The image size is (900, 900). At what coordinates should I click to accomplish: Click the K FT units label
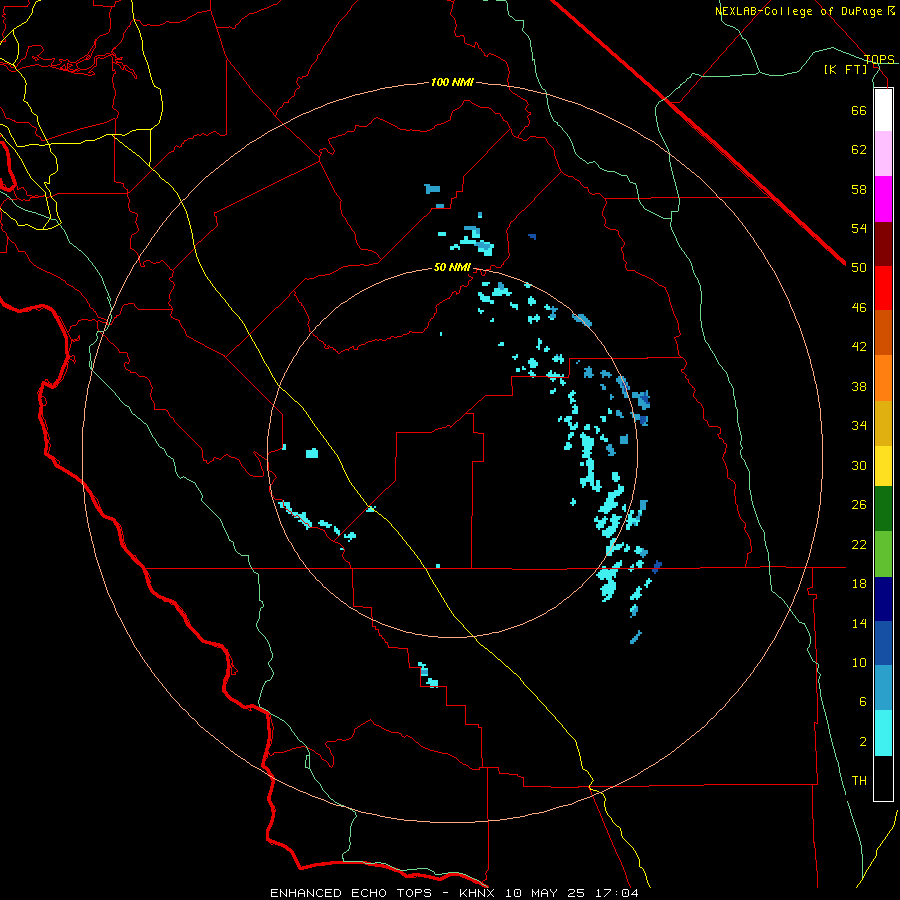[x=845, y=69]
